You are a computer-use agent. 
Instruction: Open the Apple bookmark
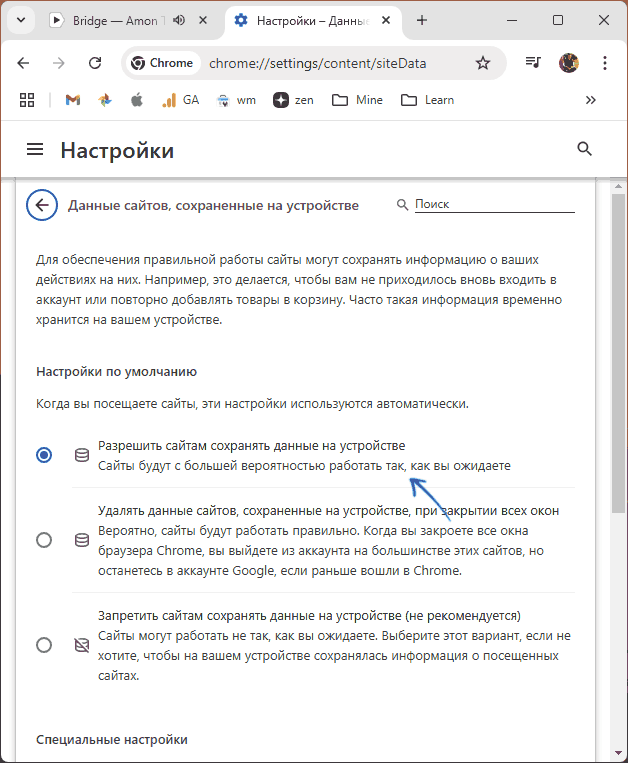click(137, 100)
